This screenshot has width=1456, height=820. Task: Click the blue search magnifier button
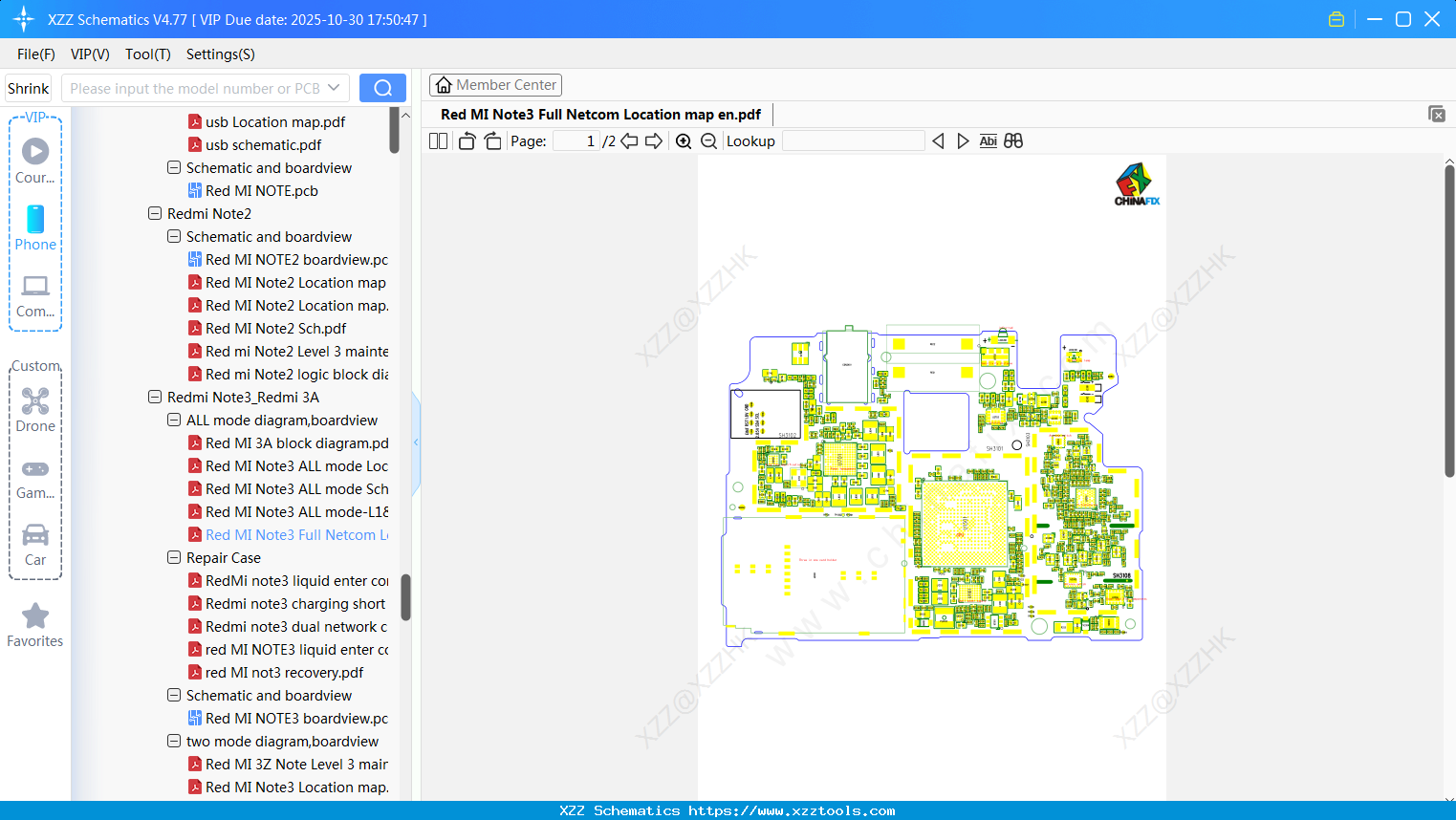(382, 88)
